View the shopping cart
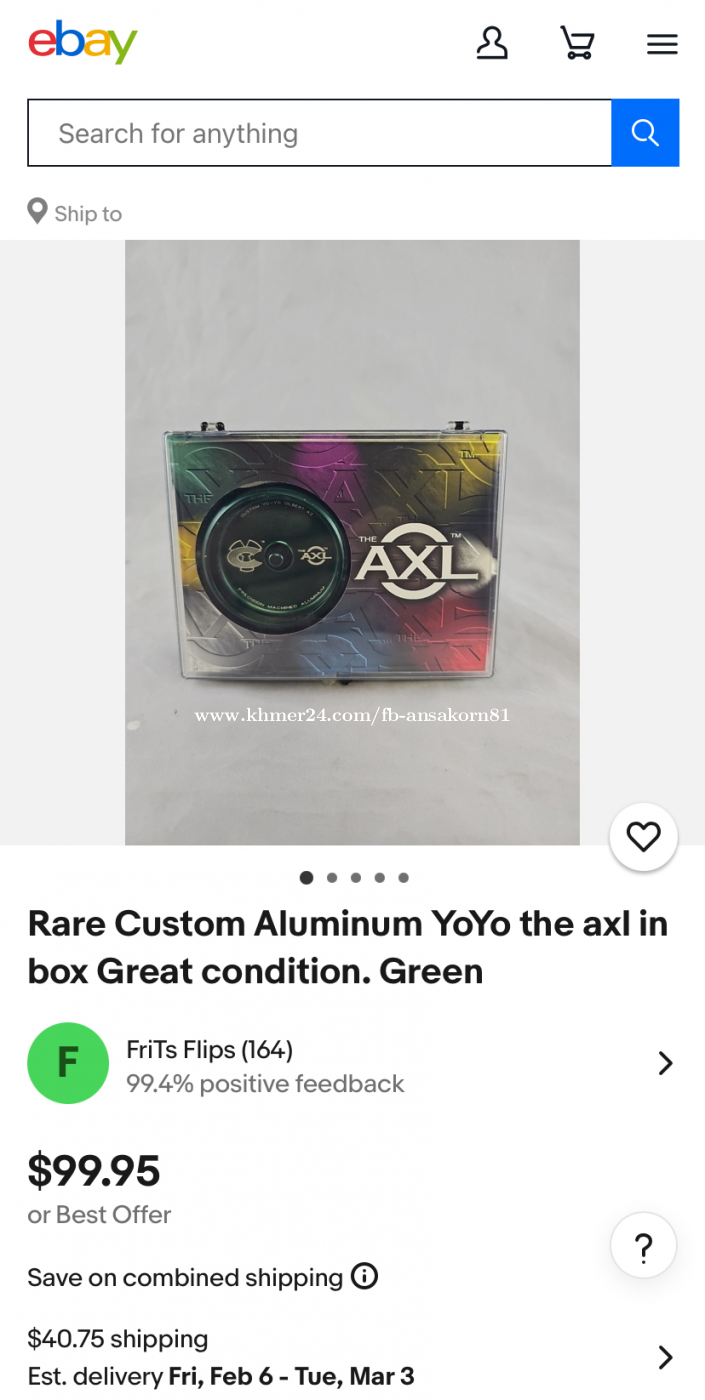The width and height of the screenshot is (705, 1400). 577,43
